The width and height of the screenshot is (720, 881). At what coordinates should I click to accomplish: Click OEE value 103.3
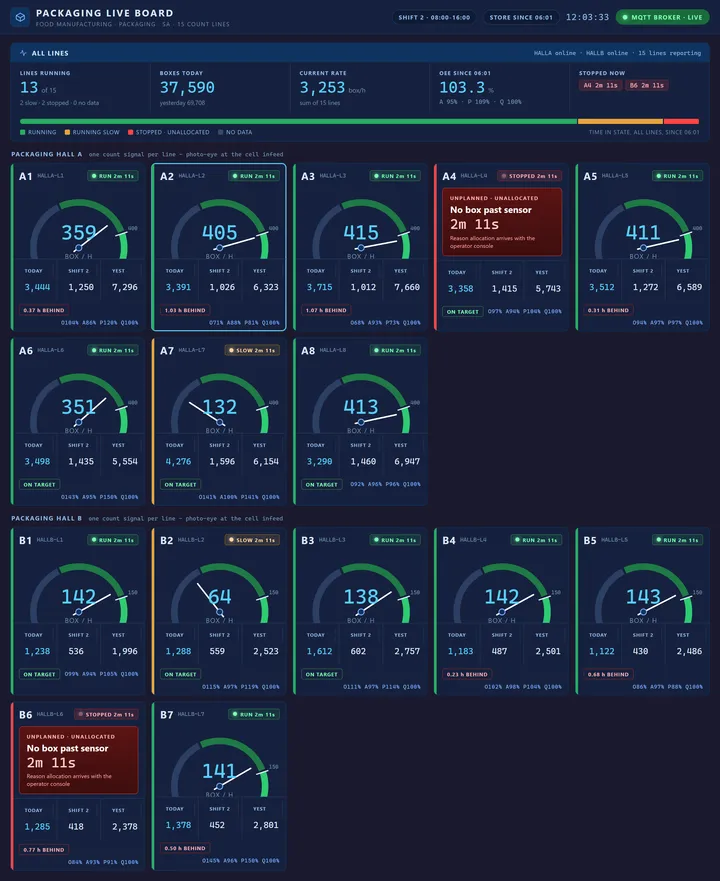click(461, 88)
